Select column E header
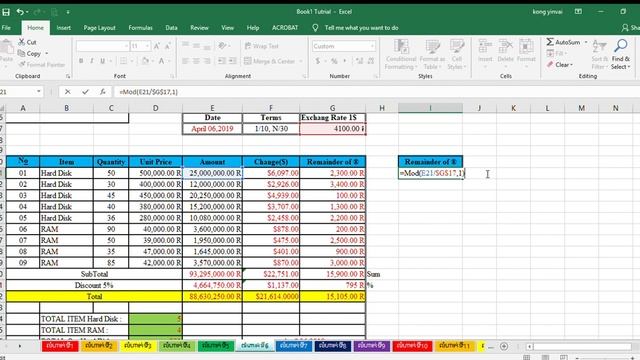Image resolution: width=640 pixels, height=360 pixels. click(x=212, y=108)
